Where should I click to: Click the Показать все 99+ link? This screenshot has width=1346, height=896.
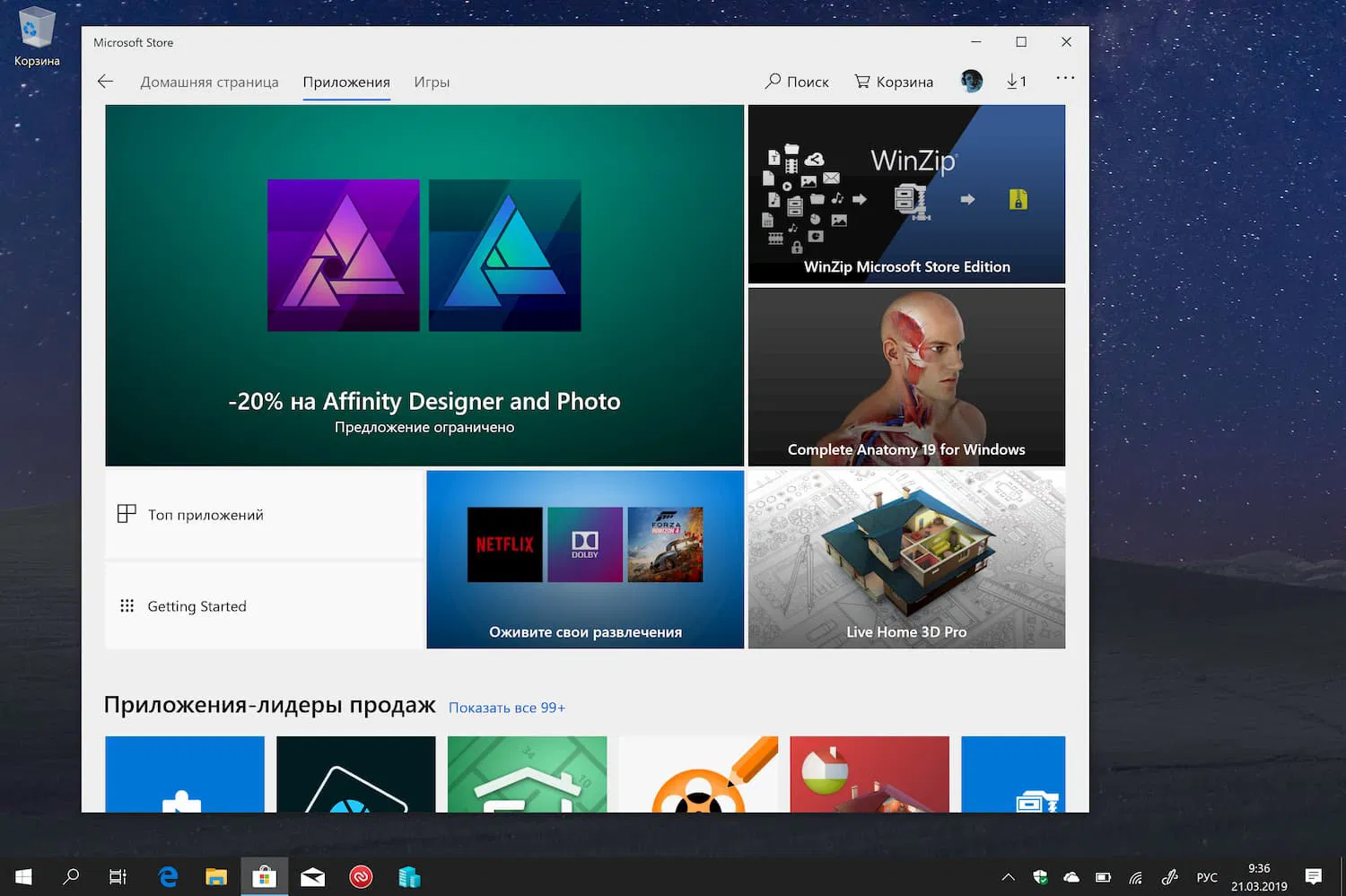point(506,707)
